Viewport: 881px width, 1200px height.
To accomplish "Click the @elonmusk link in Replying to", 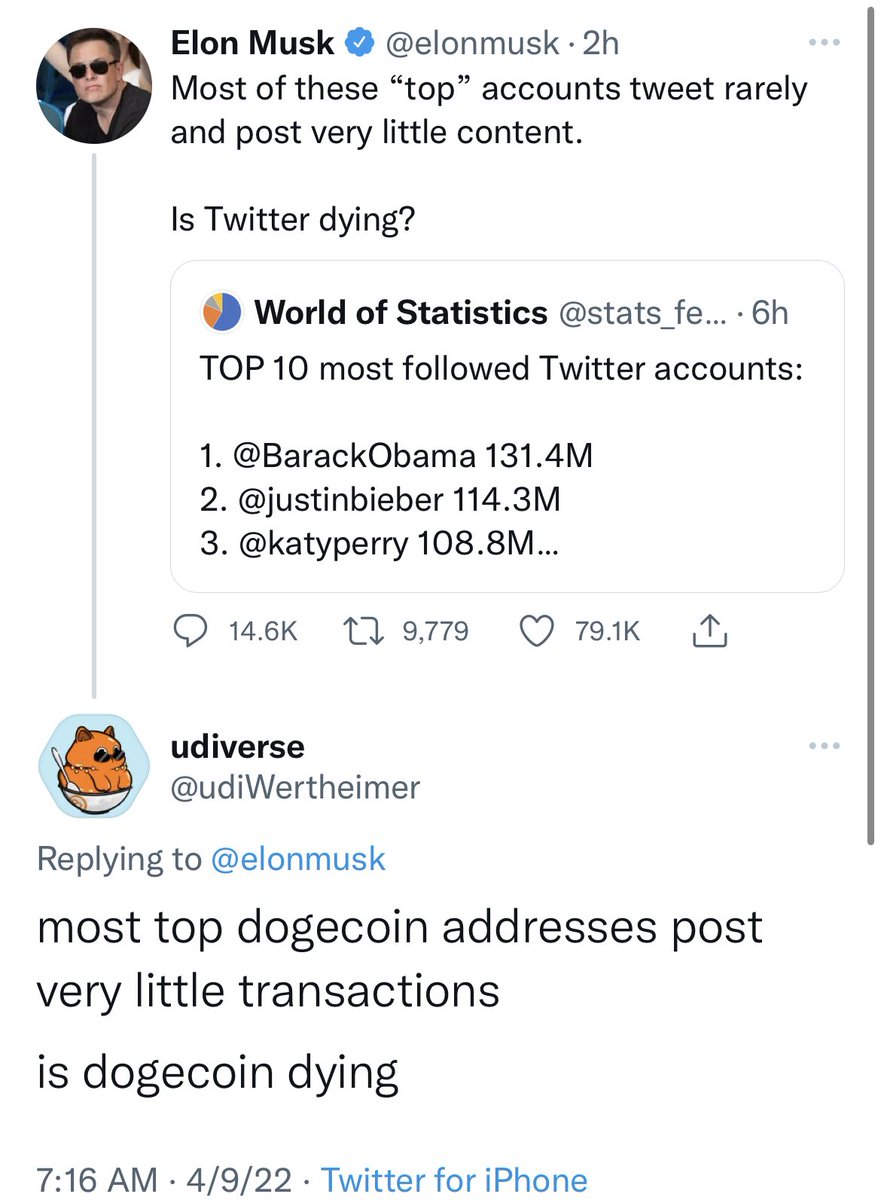I will click(x=298, y=859).
